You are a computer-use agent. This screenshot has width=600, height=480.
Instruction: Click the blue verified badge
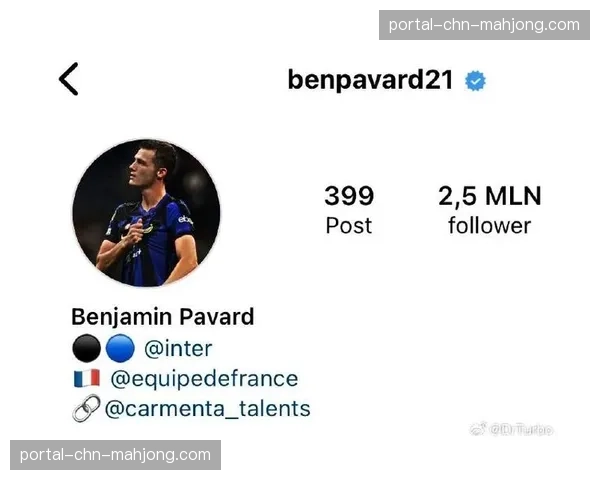pos(475,81)
